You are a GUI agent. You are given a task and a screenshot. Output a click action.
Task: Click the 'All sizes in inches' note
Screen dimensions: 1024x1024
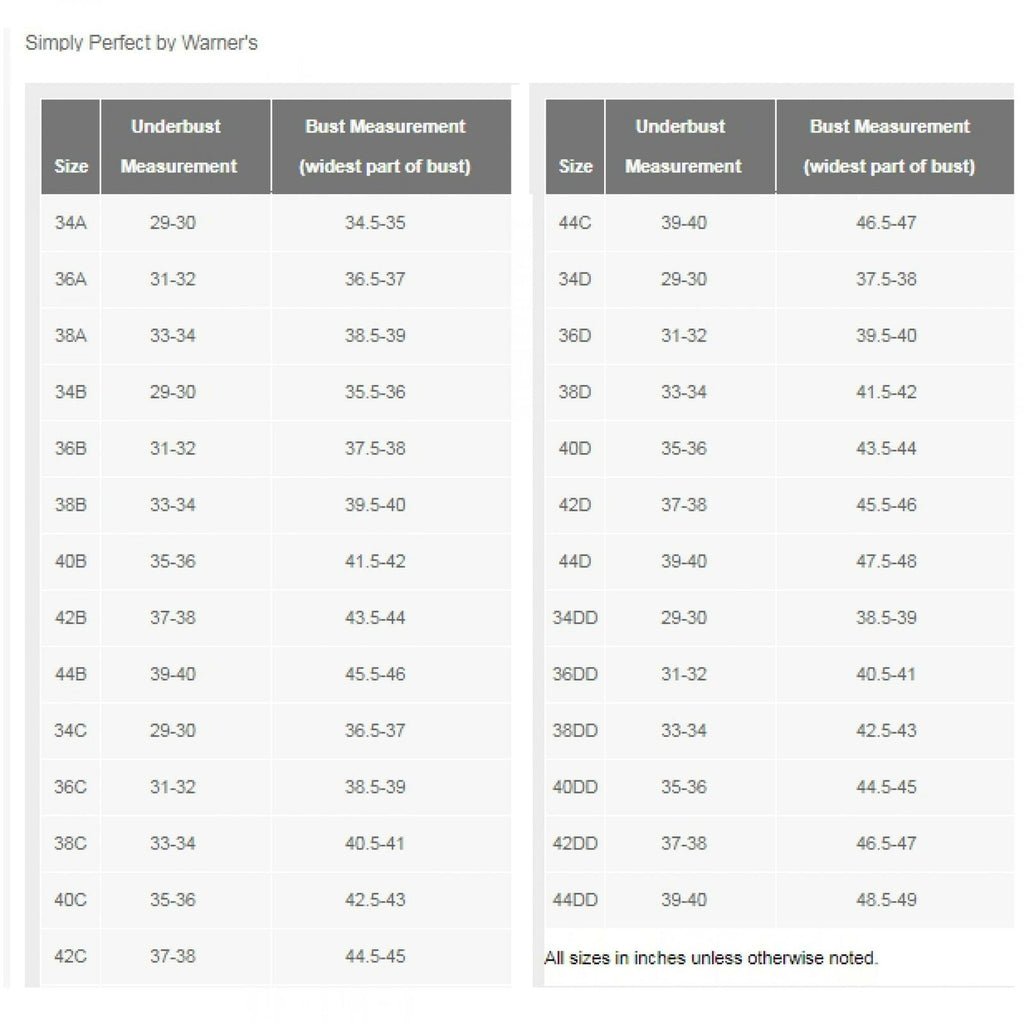711,958
